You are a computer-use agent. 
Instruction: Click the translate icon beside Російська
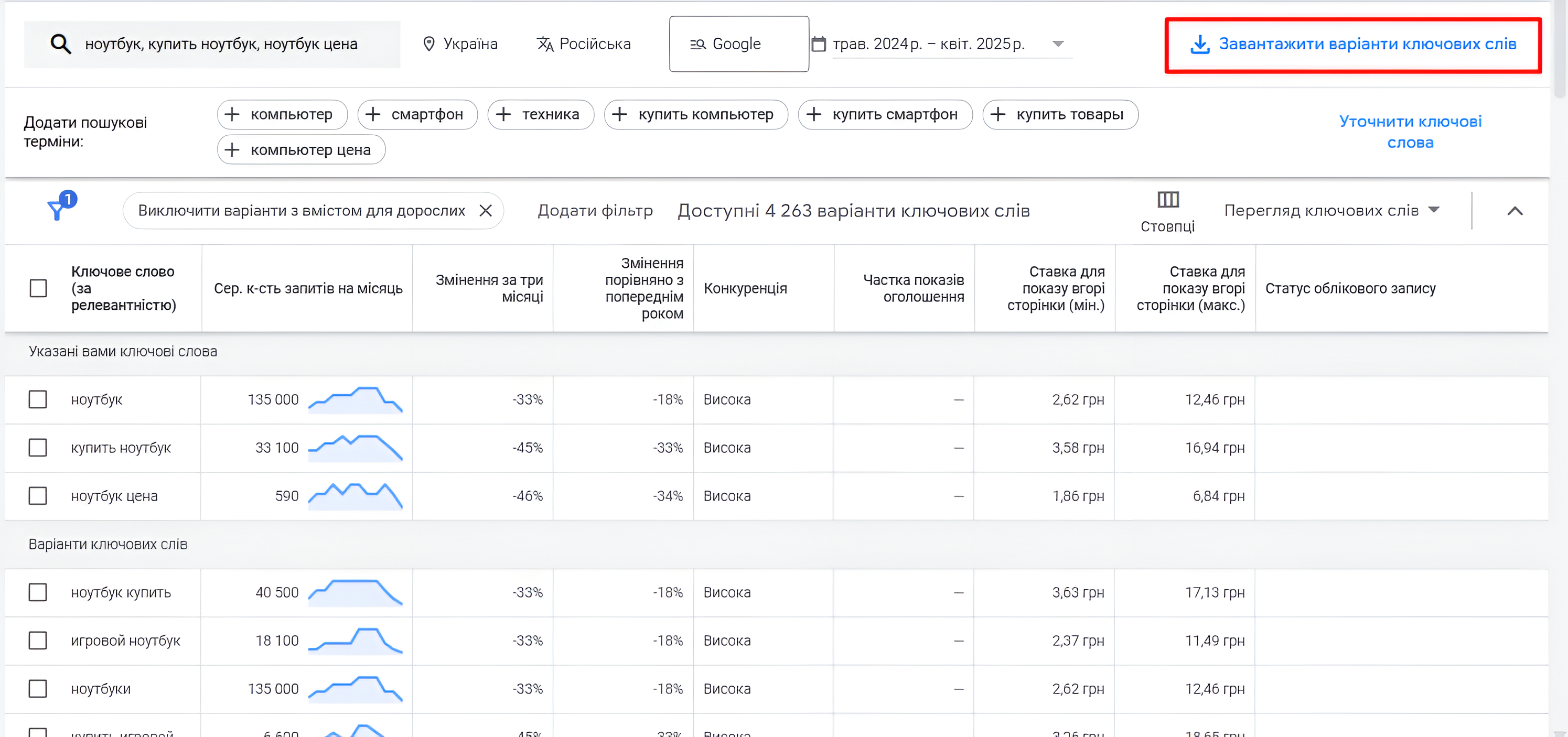545,44
